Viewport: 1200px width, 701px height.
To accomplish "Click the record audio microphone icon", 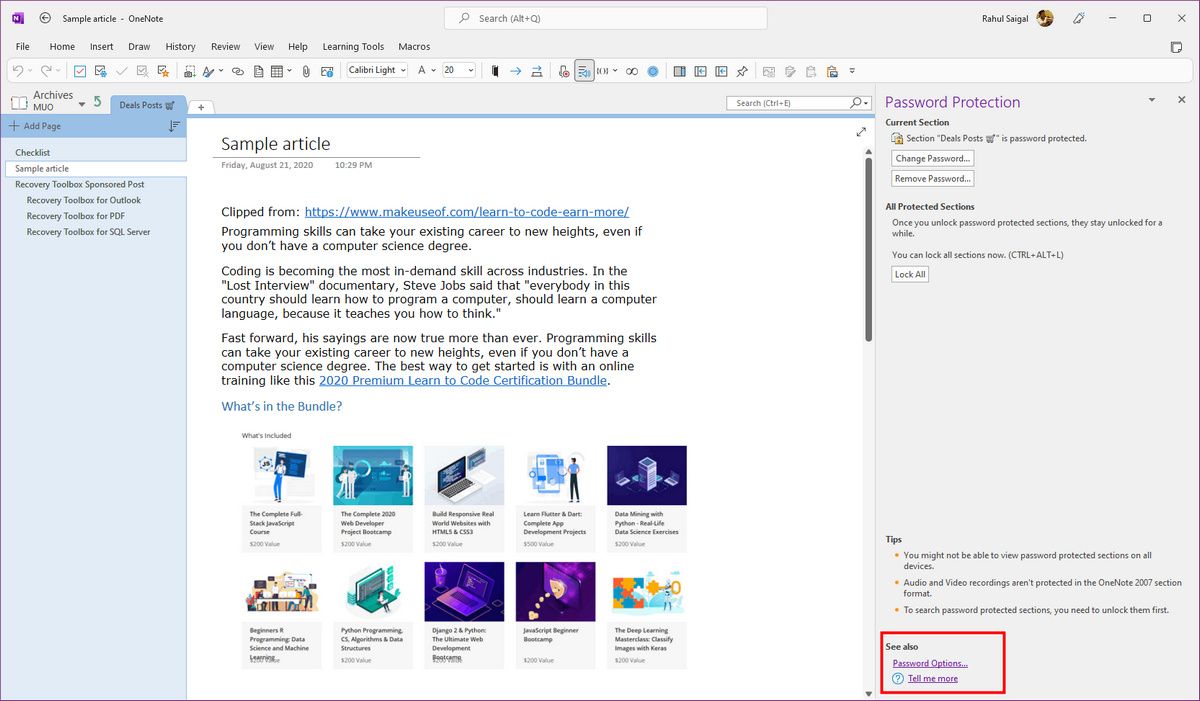I will pos(563,71).
